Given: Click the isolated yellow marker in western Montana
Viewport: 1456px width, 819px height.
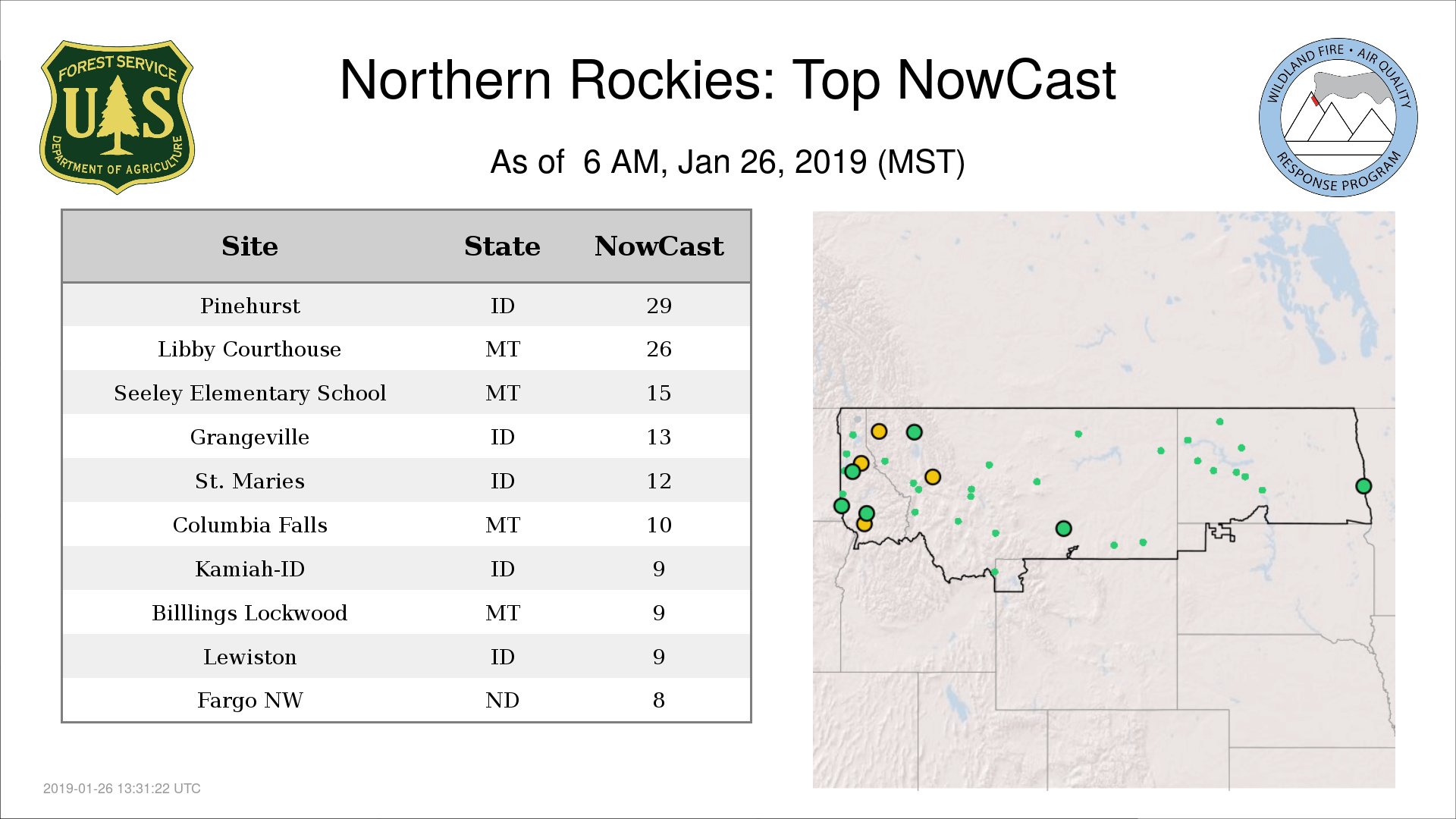Looking at the screenshot, I should (933, 477).
